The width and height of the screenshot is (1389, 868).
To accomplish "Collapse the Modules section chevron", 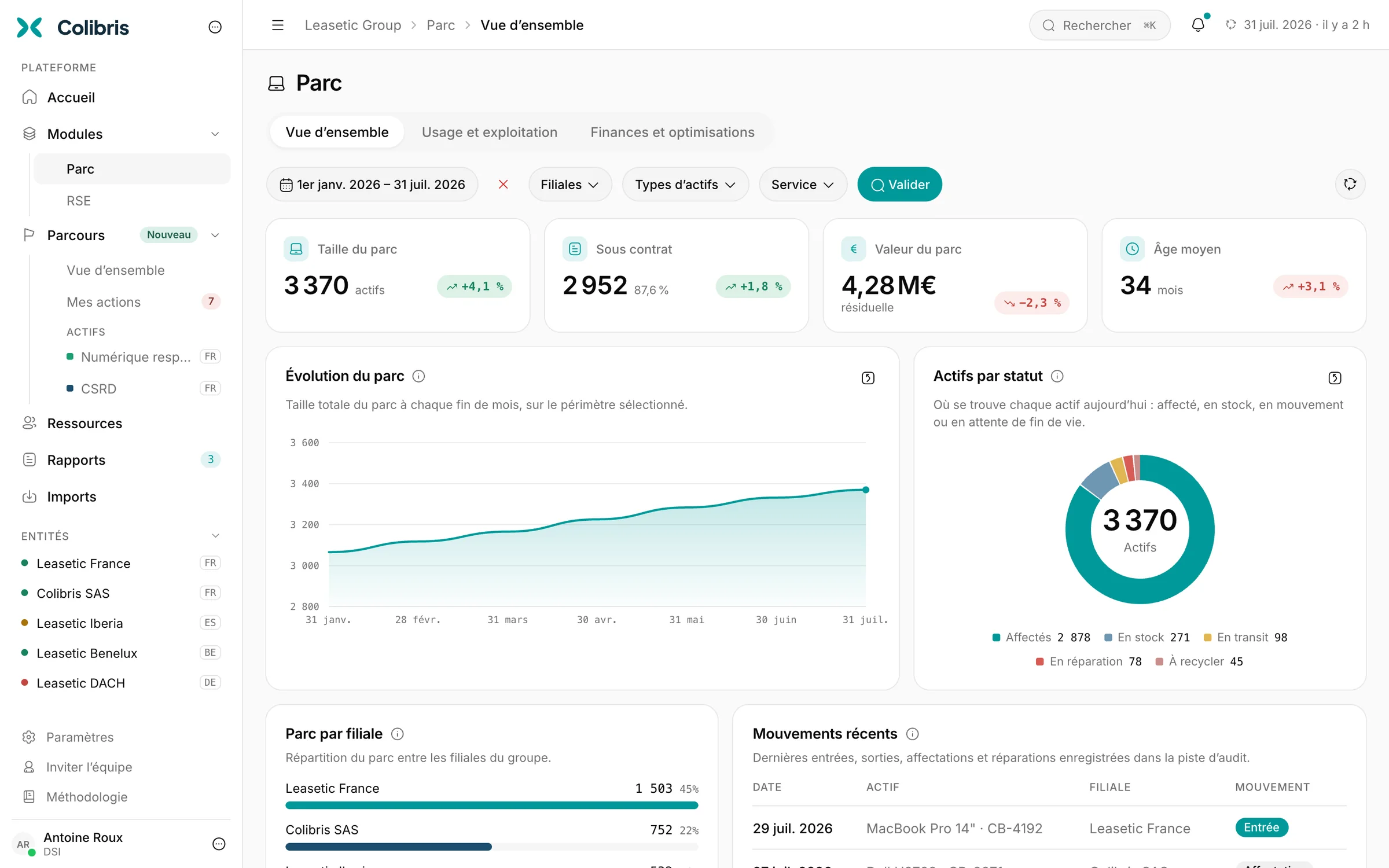I will point(215,134).
